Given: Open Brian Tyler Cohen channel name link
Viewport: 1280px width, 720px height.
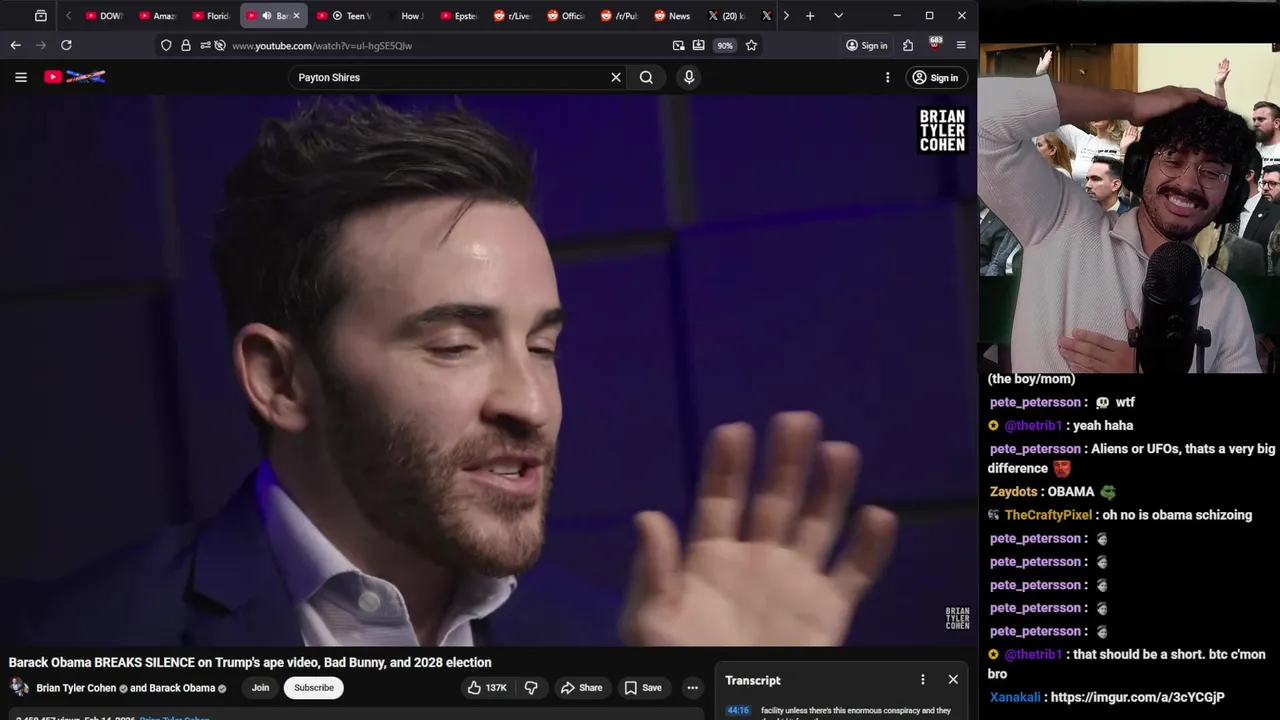Looking at the screenshot, I should click(76, 688).
